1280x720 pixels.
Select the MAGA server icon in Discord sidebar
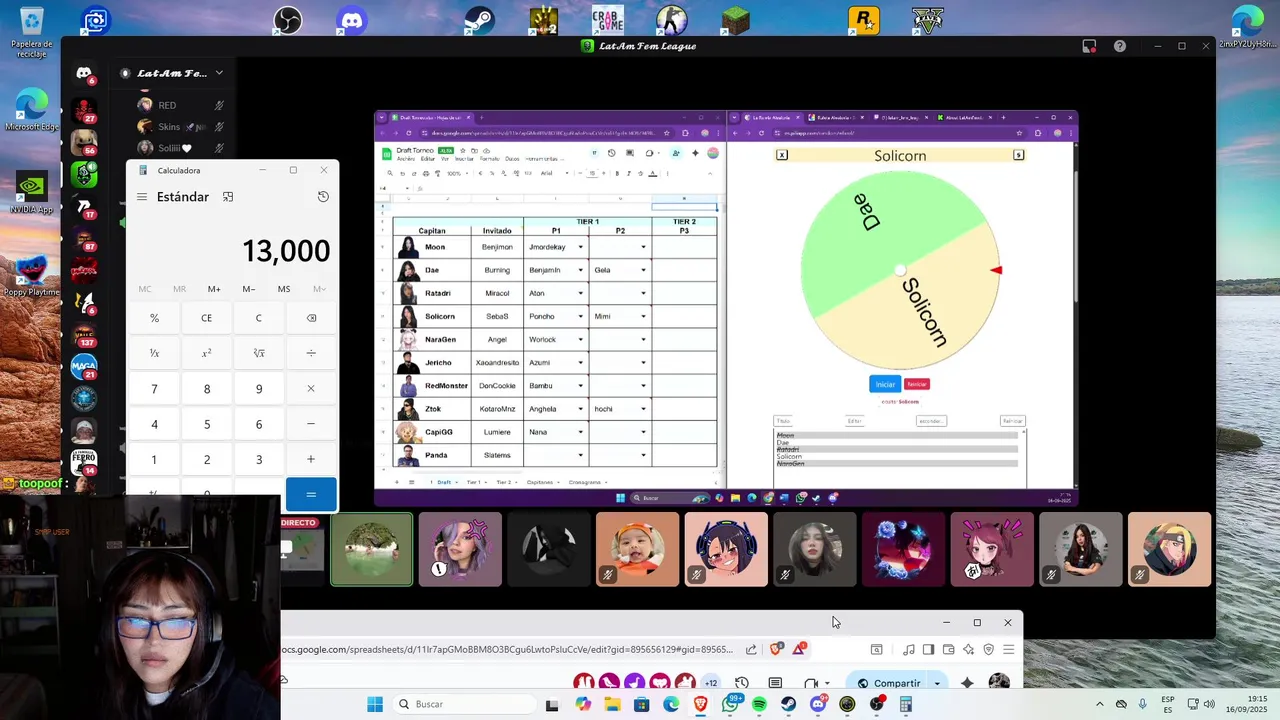click(84, 367)
